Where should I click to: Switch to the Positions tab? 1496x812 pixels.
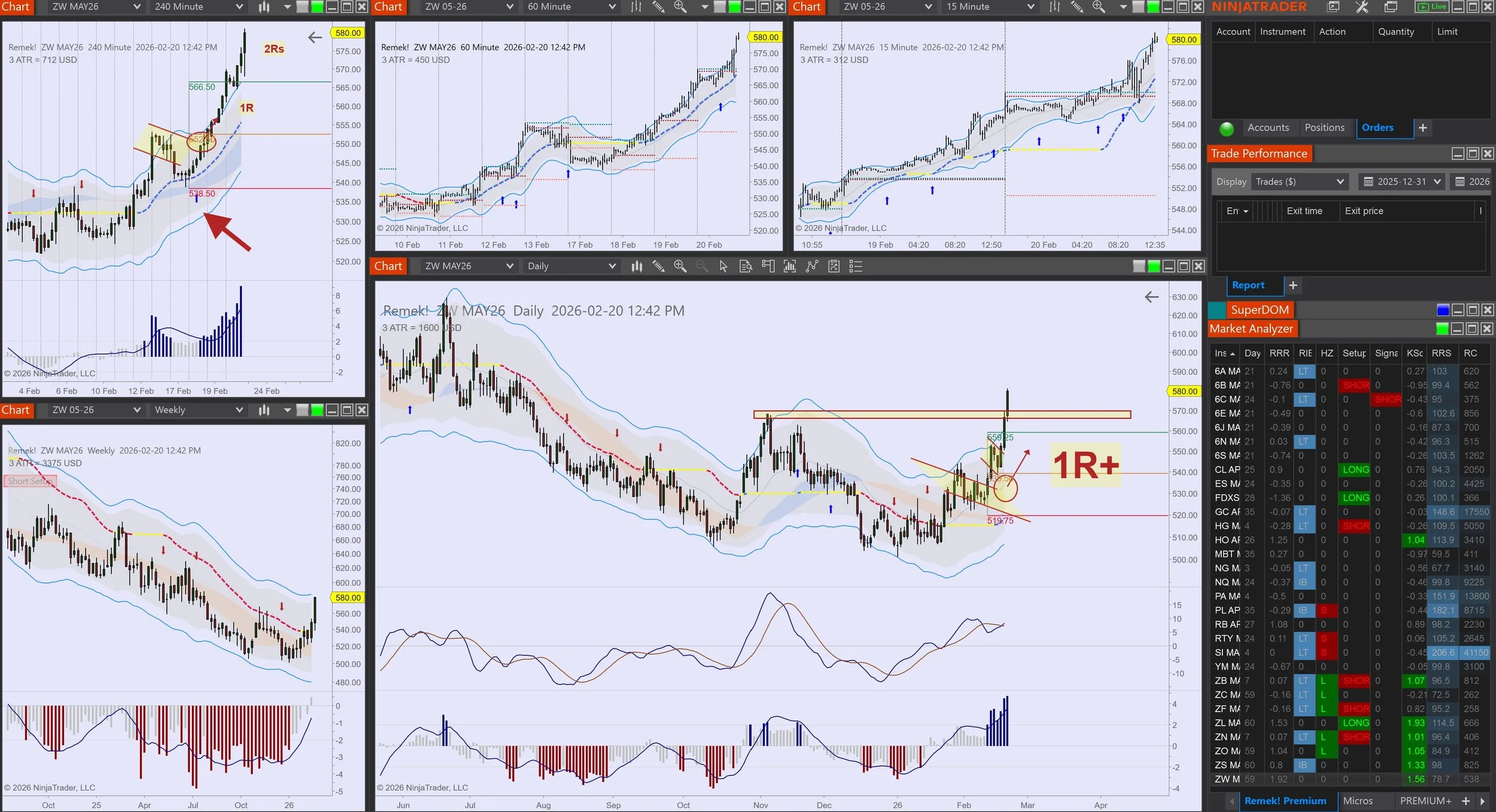[x=1324, y=127]
